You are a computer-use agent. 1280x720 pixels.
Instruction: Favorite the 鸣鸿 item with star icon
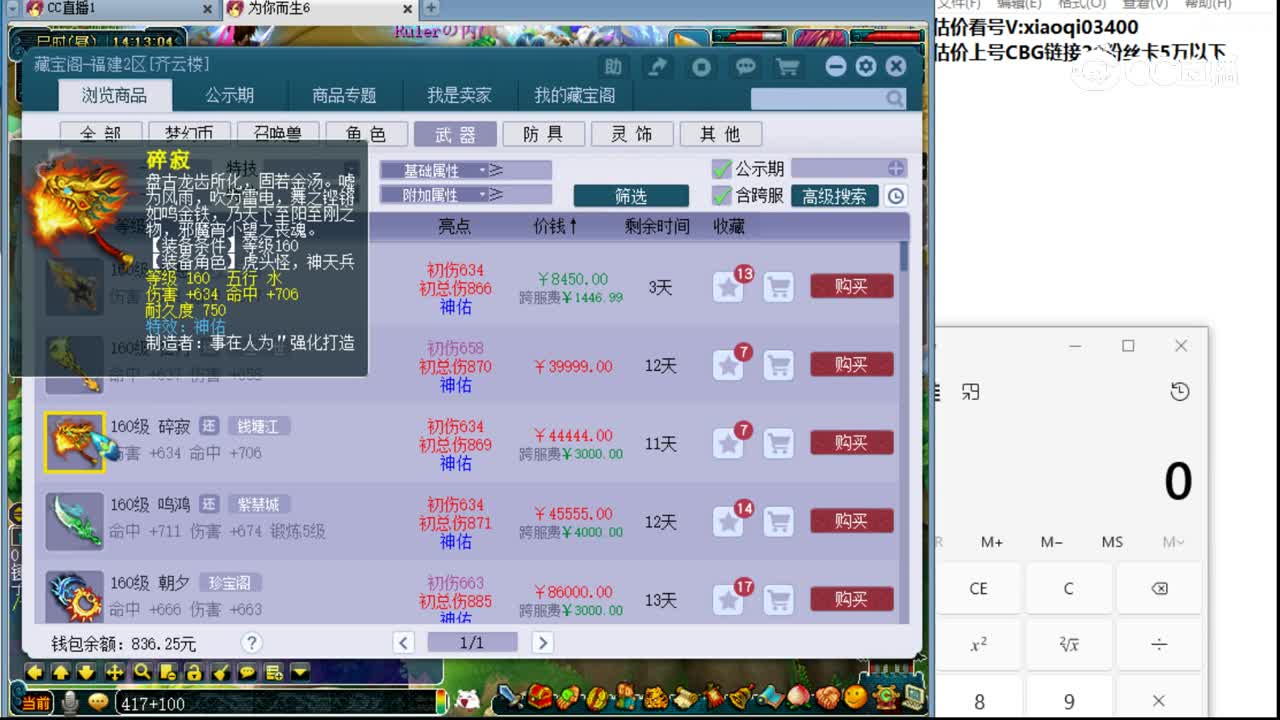728,522
